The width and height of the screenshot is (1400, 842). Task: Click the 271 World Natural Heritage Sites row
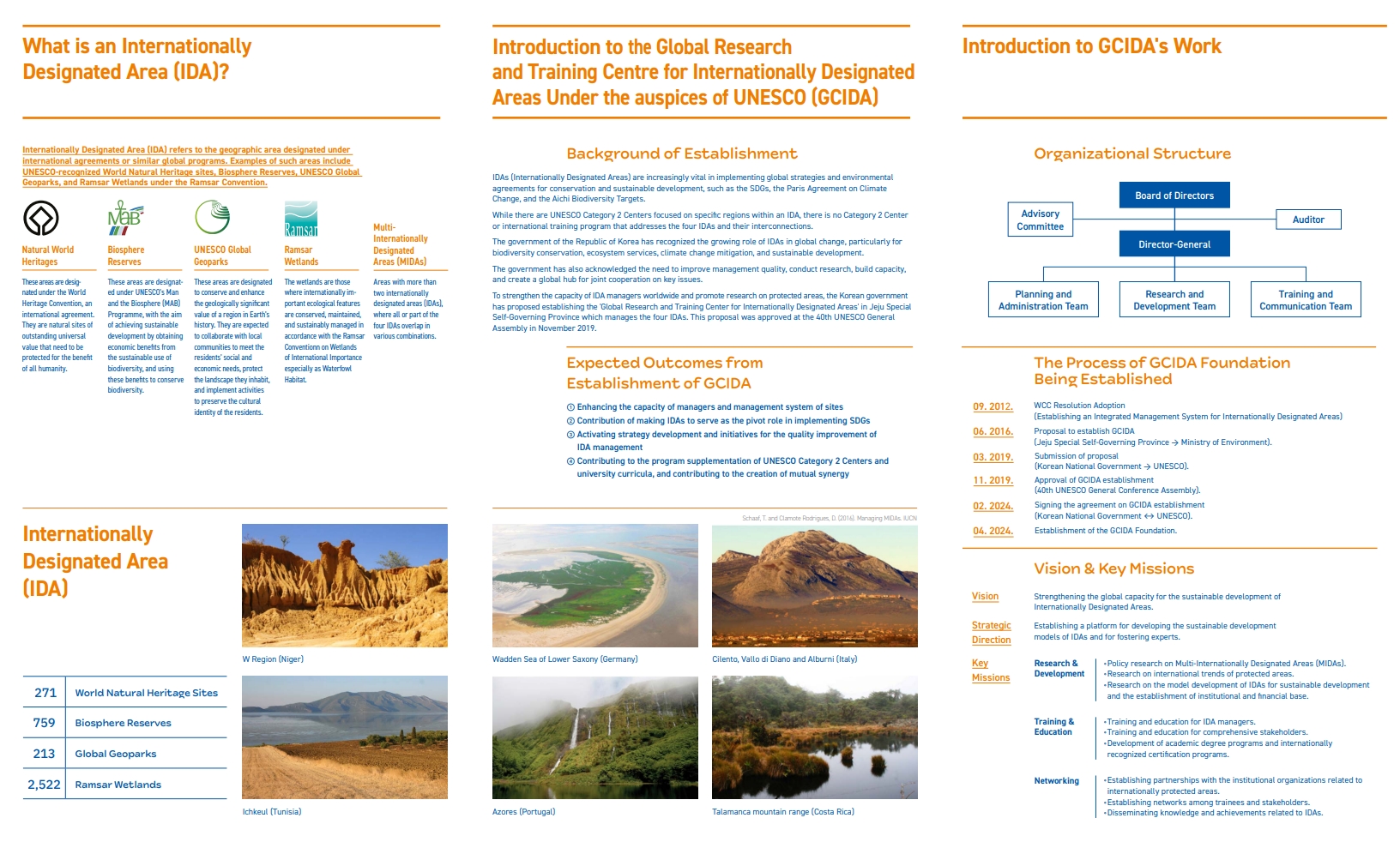[x=125, y=693]
